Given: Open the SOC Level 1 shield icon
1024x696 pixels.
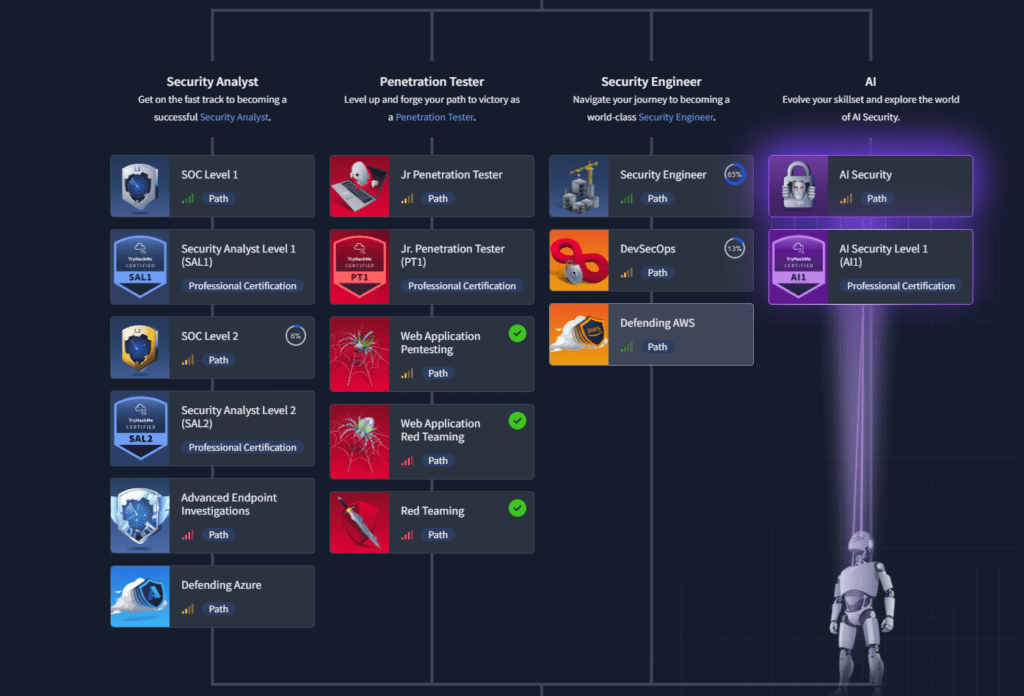Looking at the screenshot, I should coord(140,186).
